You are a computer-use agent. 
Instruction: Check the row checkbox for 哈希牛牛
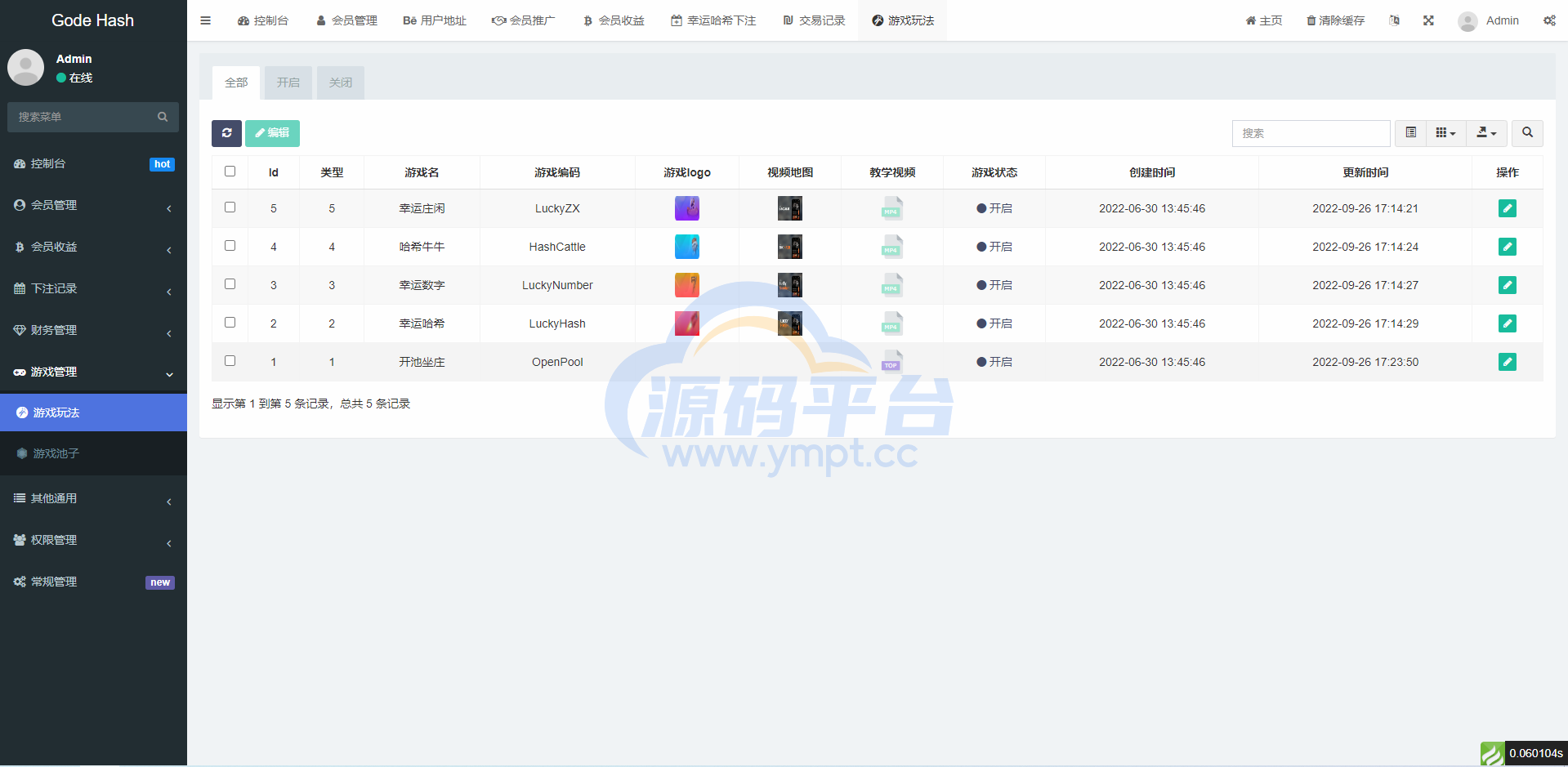coord(230,246)
